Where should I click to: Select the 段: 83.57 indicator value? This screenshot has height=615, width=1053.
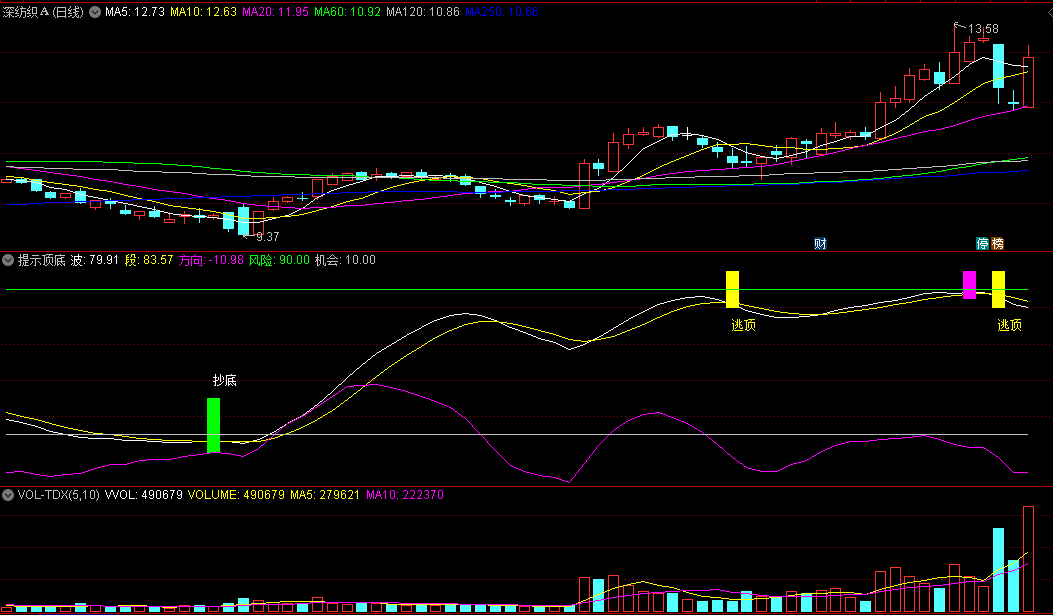click(x=149, y=260)
